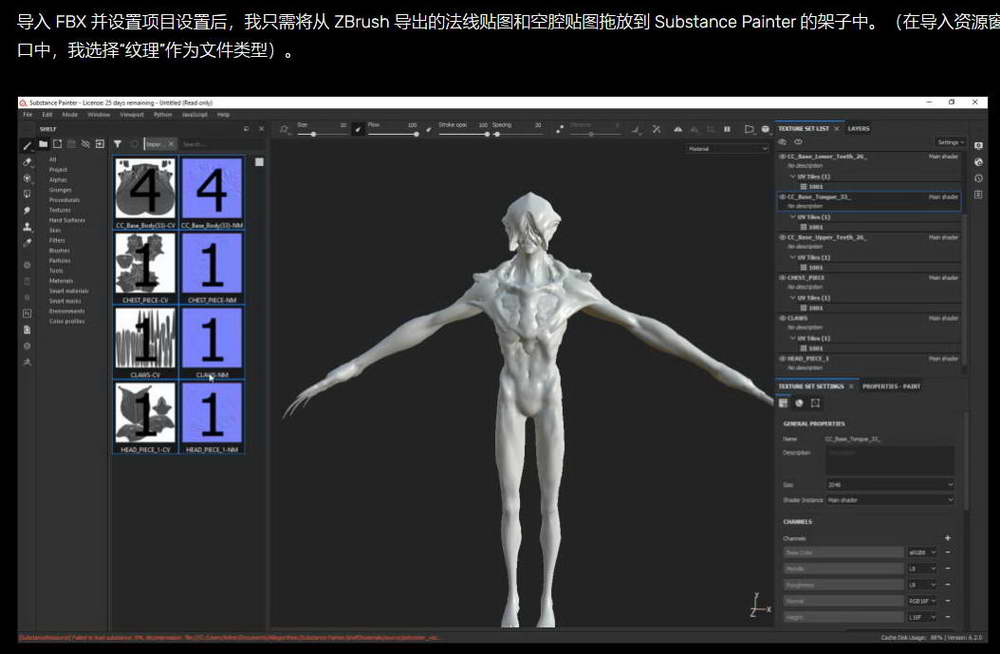Open the History icon on right dock
The width and height of the screenshot is (1000, 654).
tap(978, 178)
